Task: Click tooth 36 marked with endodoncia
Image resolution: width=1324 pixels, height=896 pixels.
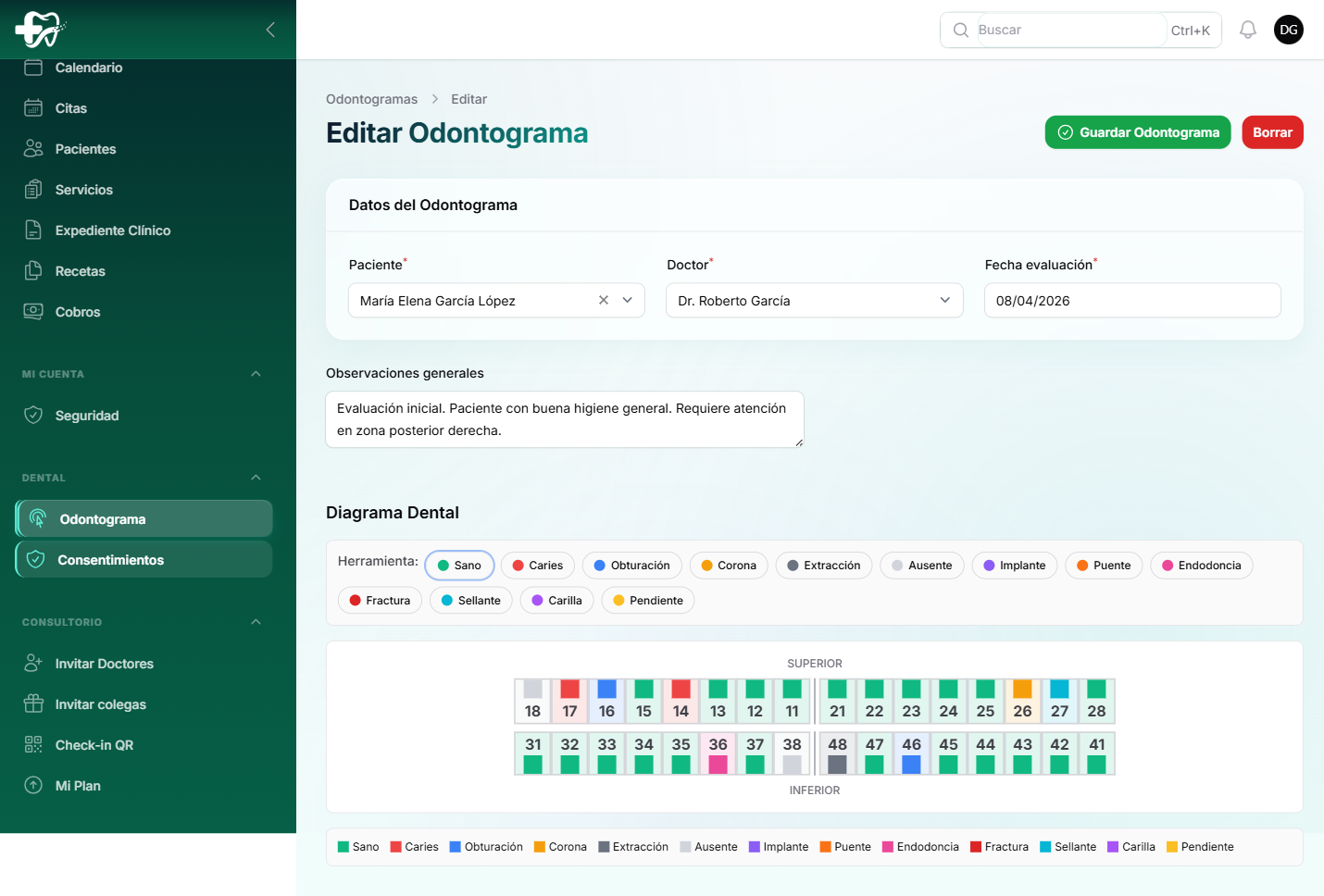Action: point(718,753)
